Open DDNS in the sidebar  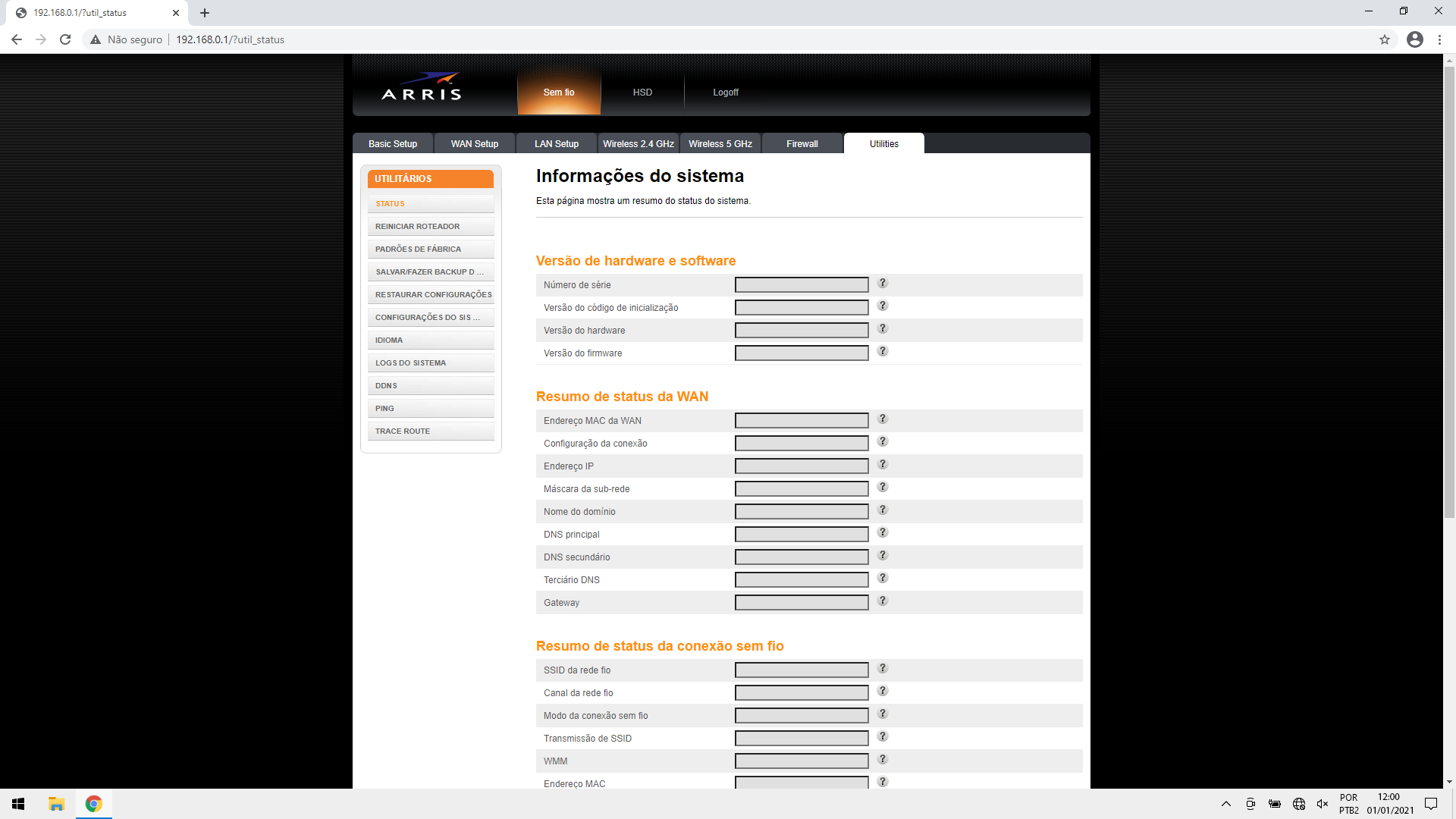click(431, 385)
